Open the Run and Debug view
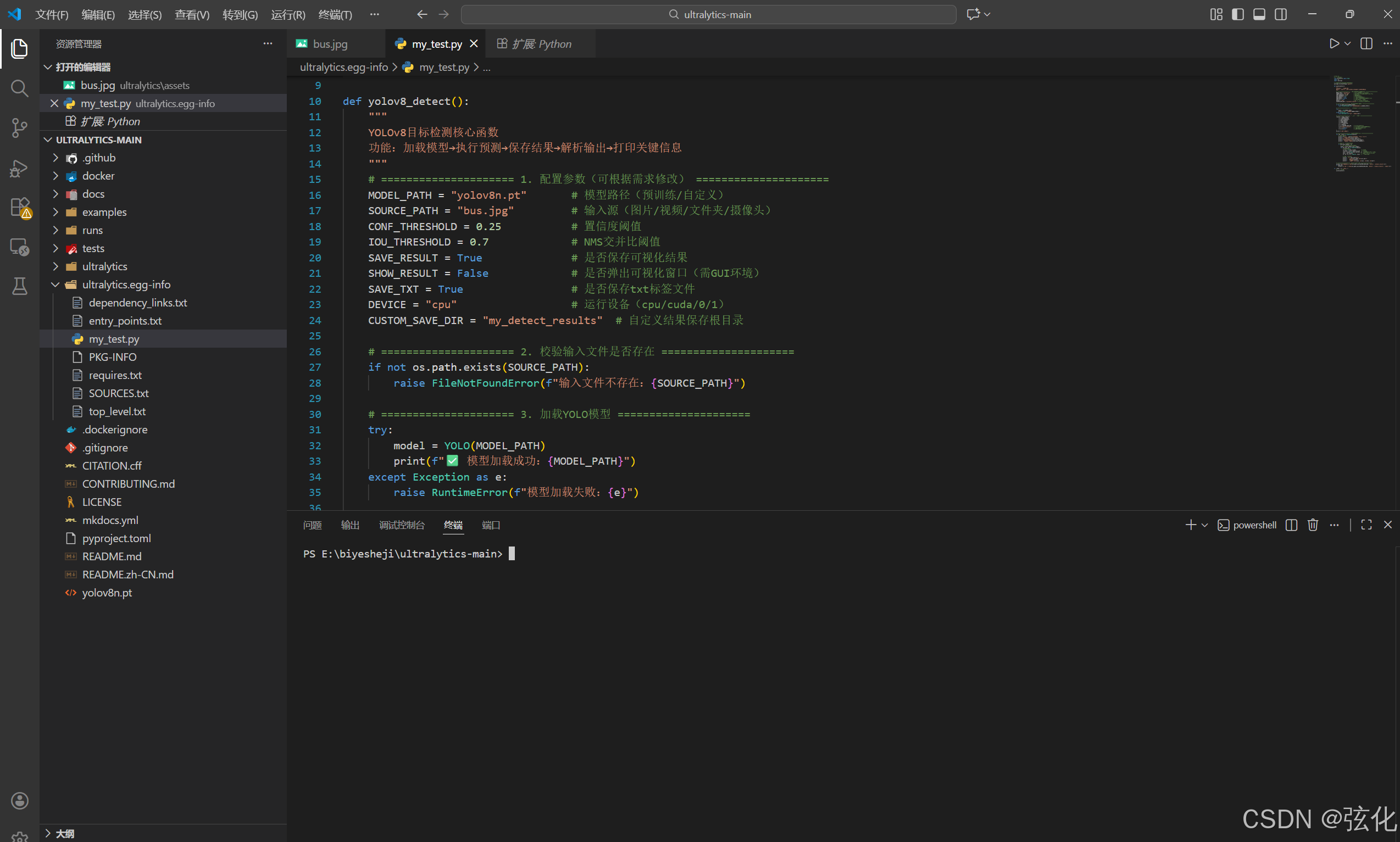Screen dimensions: 1400x842 pyautogui.click(x=19, y=168)
